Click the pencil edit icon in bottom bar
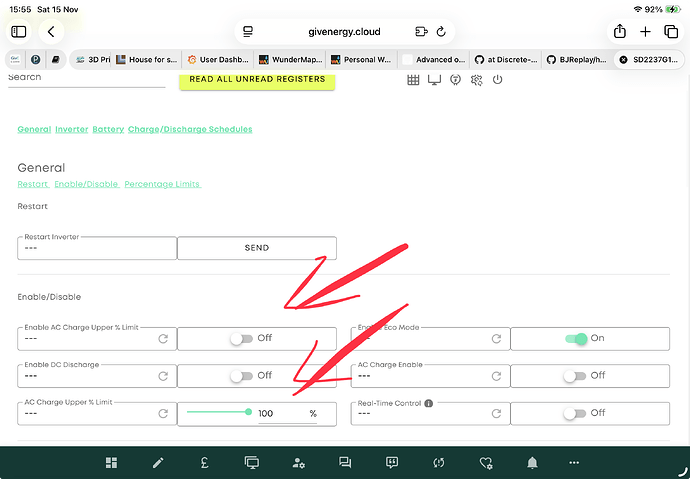Viewport: 690px width, 479px height. [x=157, y=463]
